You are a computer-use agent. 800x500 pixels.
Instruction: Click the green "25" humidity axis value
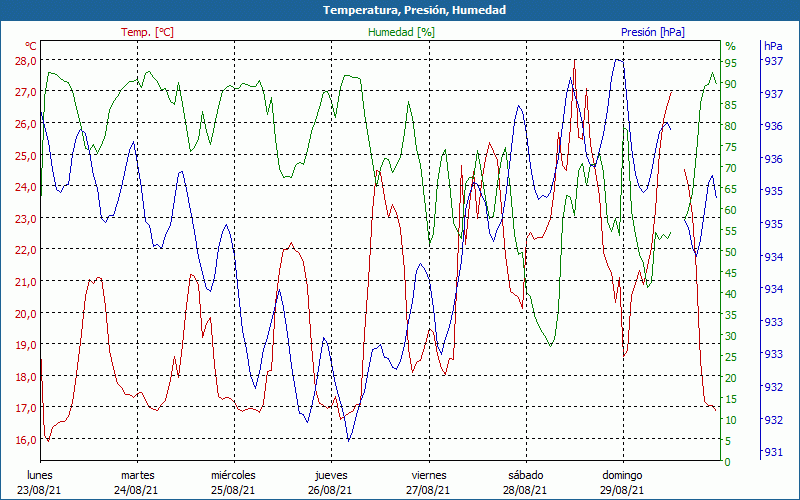(731, 357)
